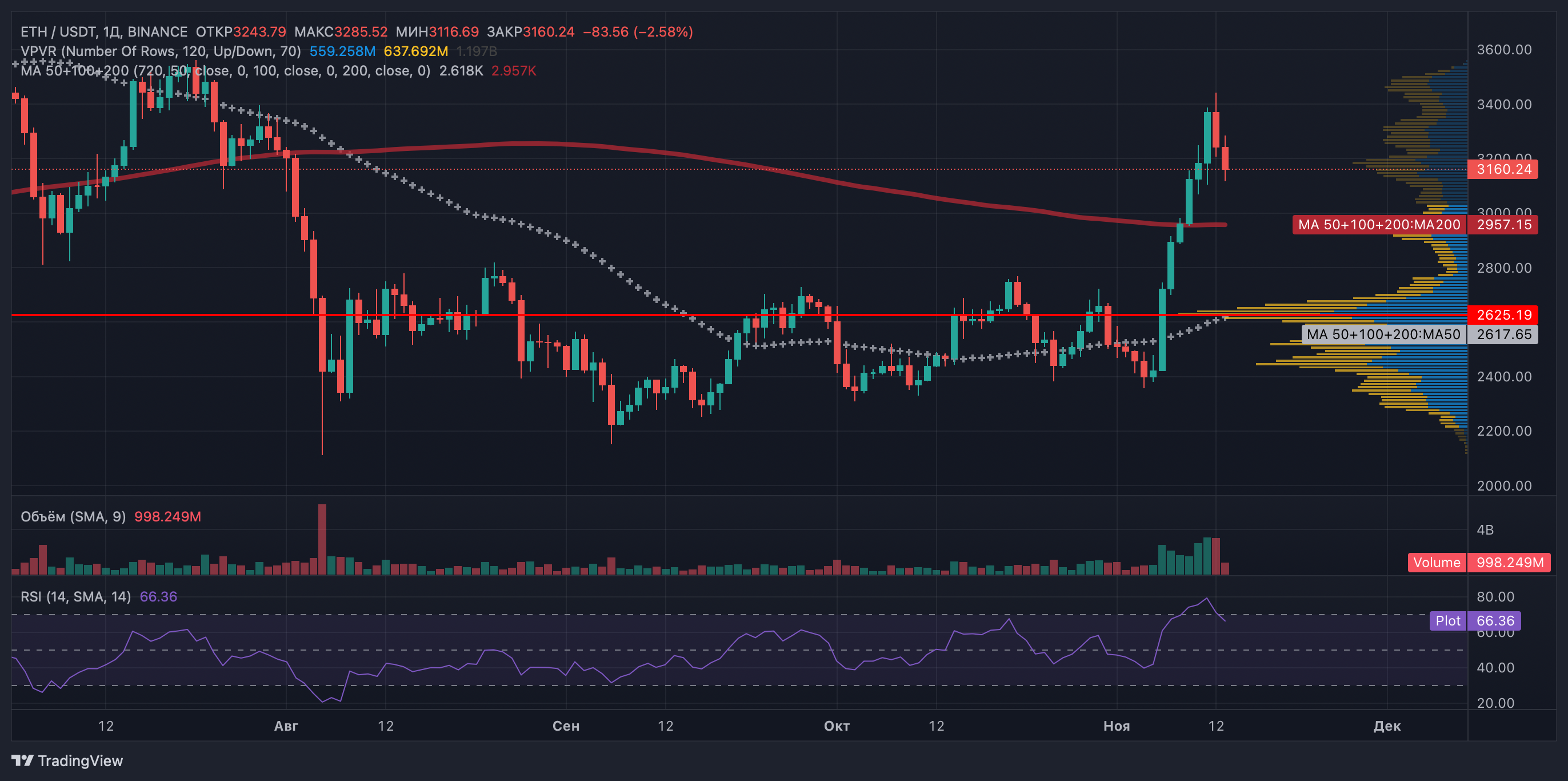Select the MA 50+100+200:MA200 name tag

point(1379,225)
